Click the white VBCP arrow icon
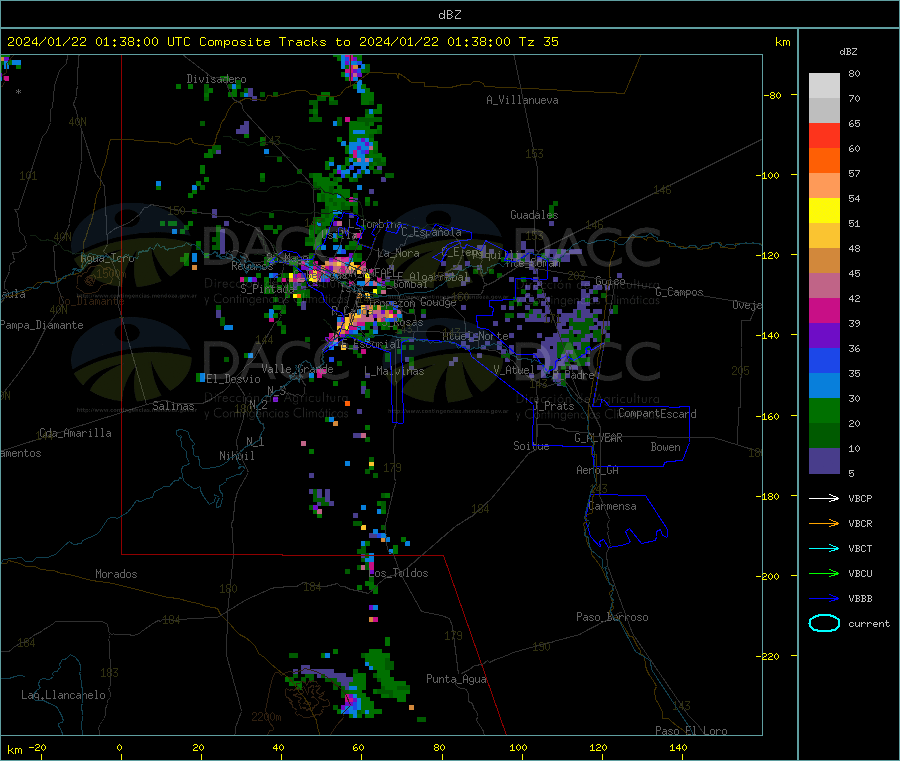This screenshot has height=761, width=900. (824, 498)
